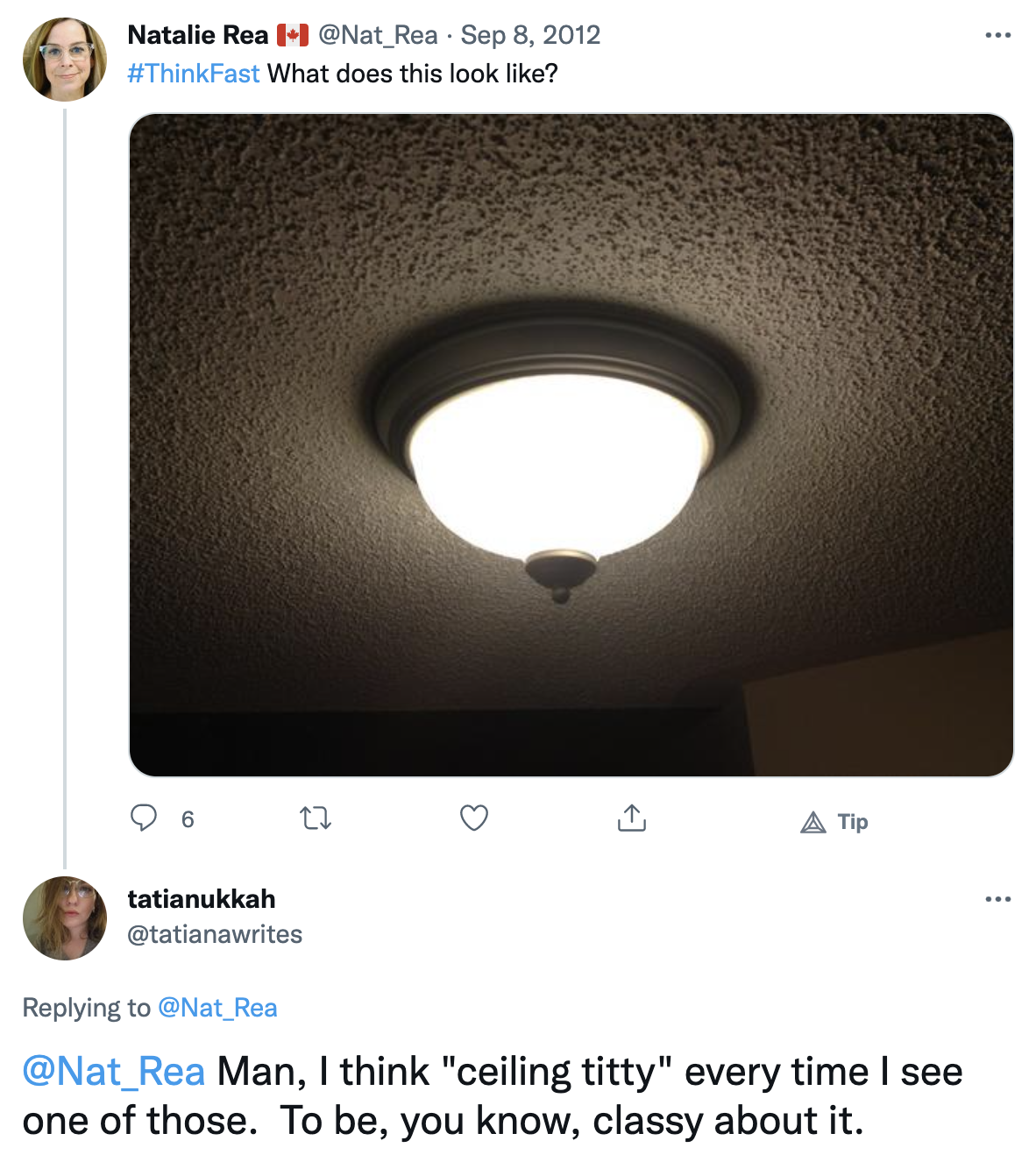Click the Canadian flag emoji next to Natalie Rea
The image size is (1036, 1162).
[x=290, y=35]
